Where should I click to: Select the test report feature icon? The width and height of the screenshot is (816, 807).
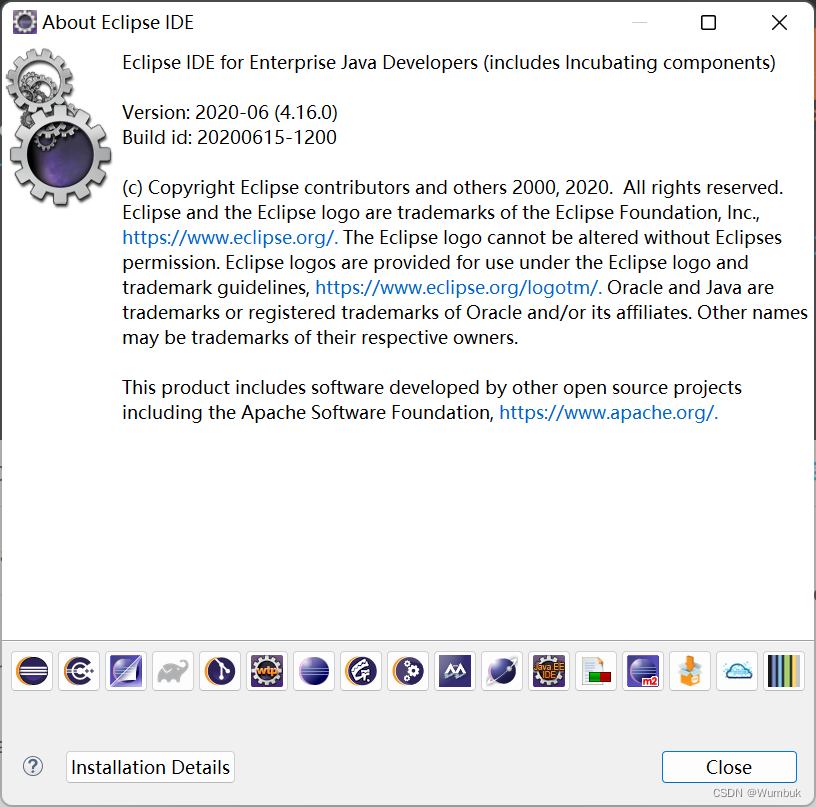tap(595, 671)
